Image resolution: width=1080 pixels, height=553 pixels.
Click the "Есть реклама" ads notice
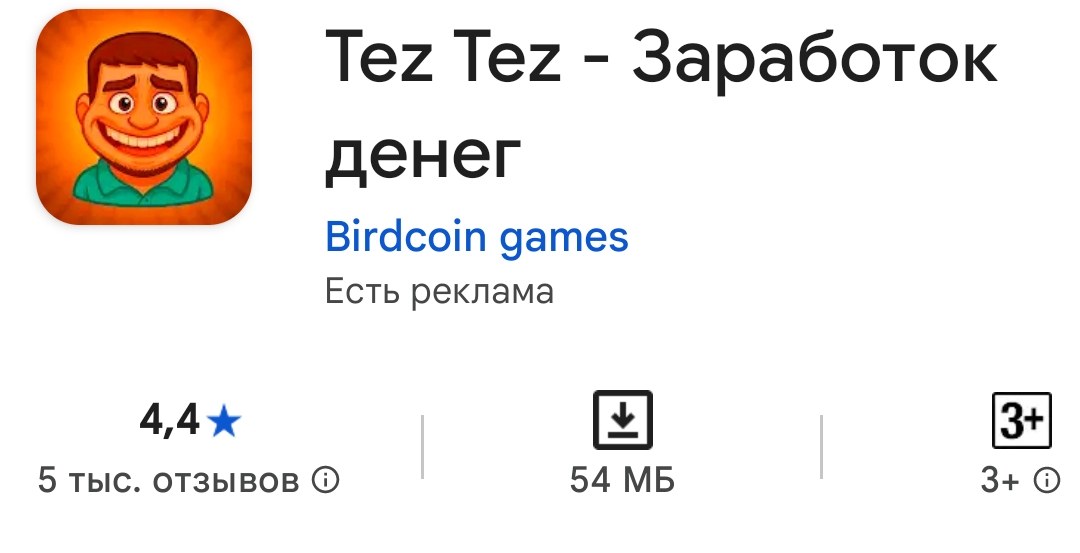coord(439,291)
